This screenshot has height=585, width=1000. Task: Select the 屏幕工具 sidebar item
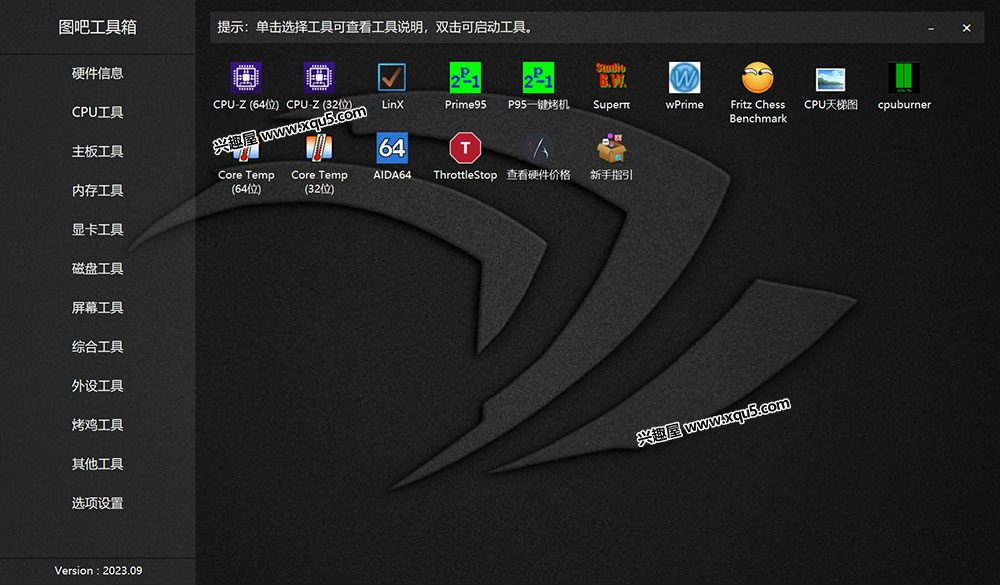98,307
